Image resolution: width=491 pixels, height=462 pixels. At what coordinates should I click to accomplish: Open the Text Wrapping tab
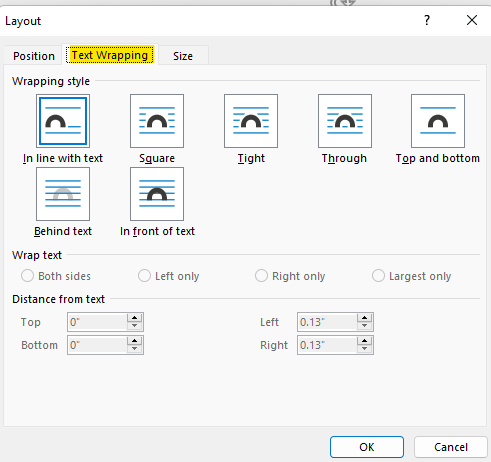tap(110, 55)
